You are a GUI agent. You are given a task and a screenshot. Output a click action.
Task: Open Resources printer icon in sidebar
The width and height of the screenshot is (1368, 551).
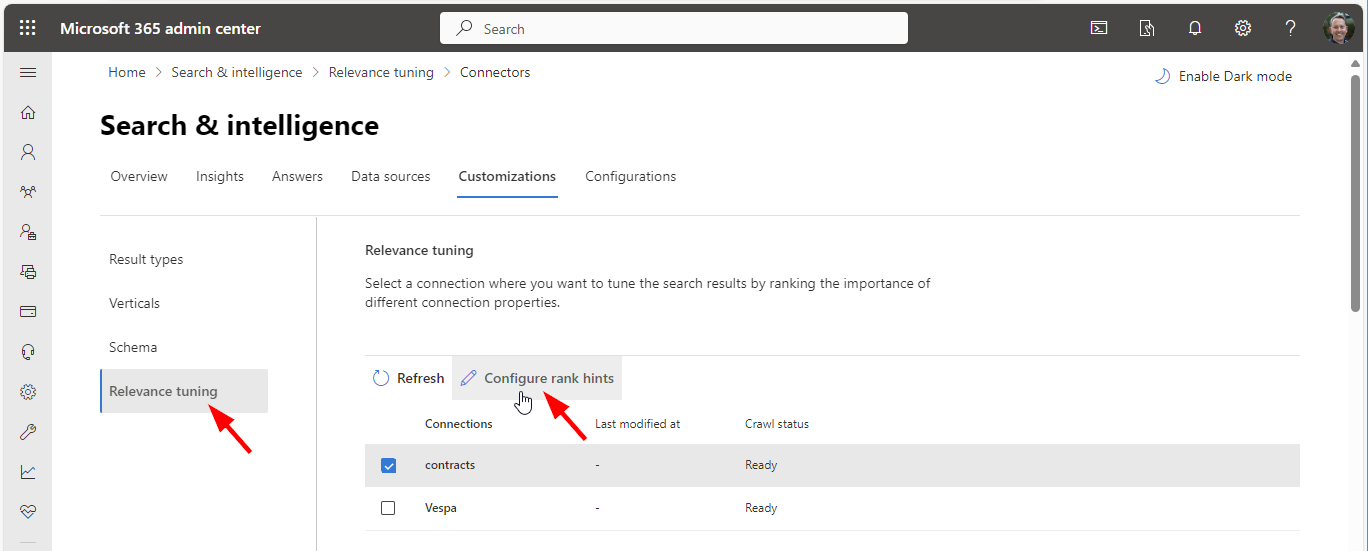point(28,271)
